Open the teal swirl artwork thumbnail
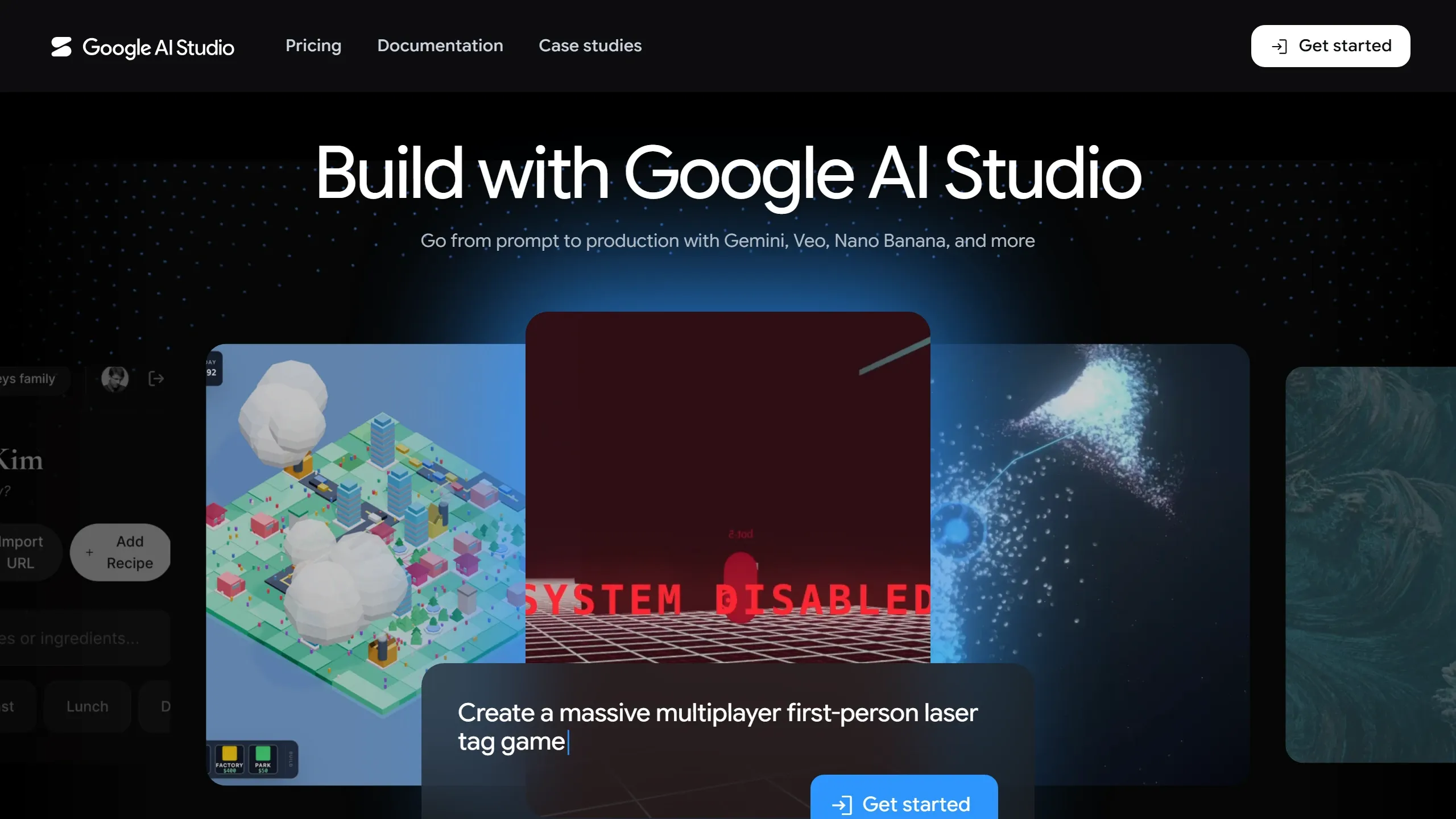 pyautogui.click(x=1371, y=564)
